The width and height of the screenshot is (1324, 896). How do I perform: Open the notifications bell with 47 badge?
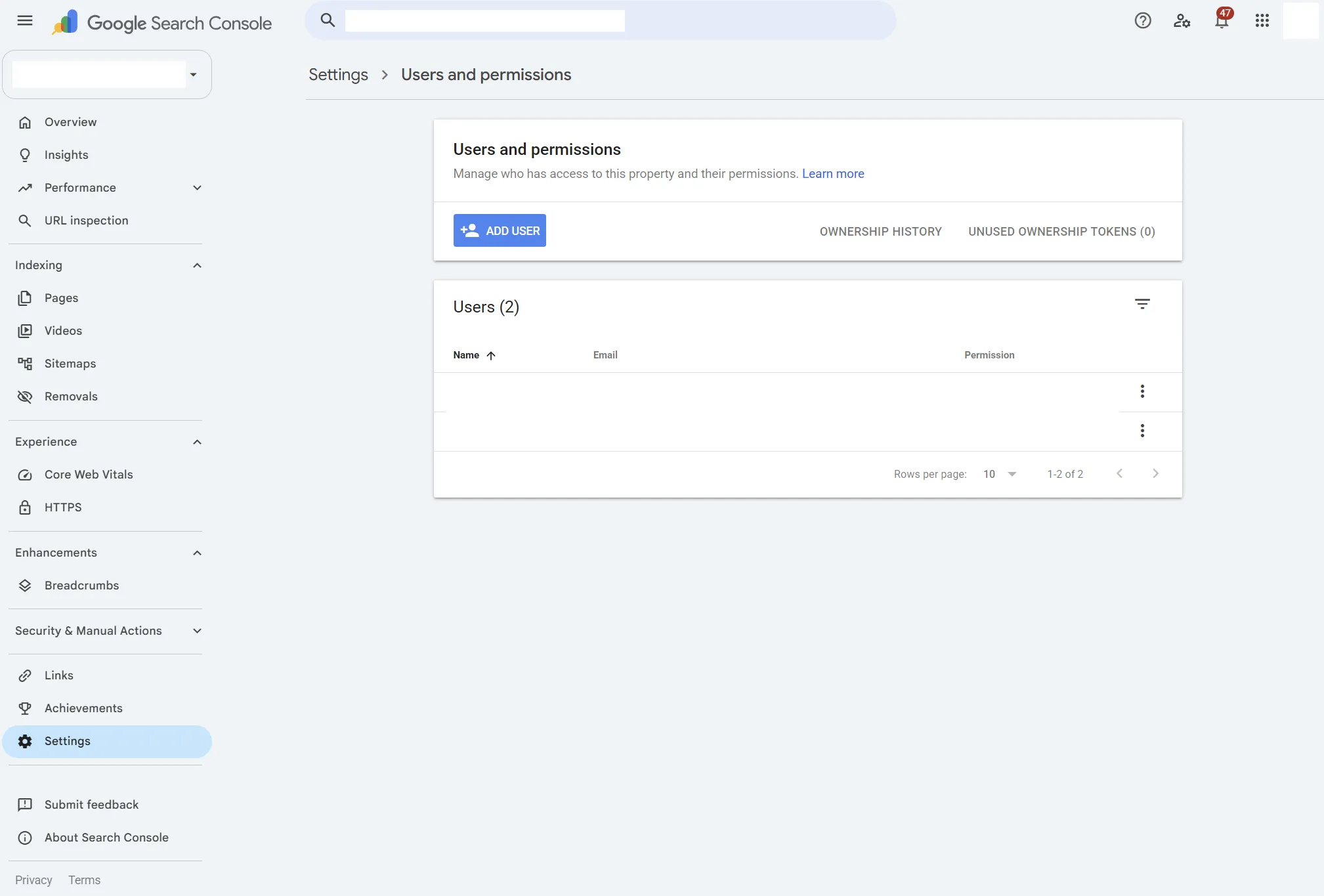click(x=1222, y=20)
